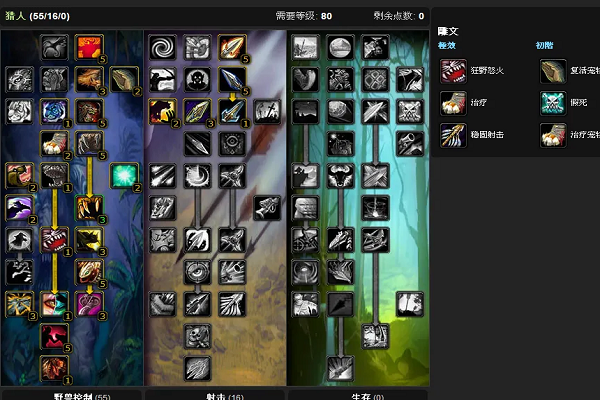
Task: Select gray Trueshot Aura talent
Action: [197, 240]
